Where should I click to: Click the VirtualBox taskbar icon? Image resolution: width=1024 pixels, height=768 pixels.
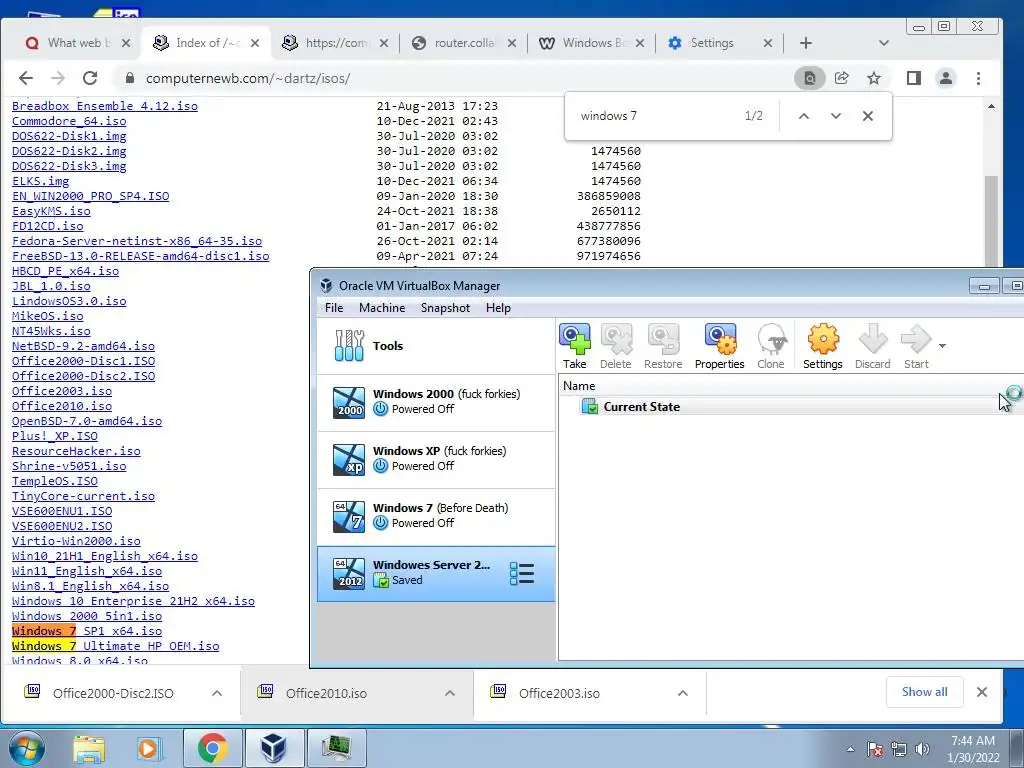[x=274, y=748]
